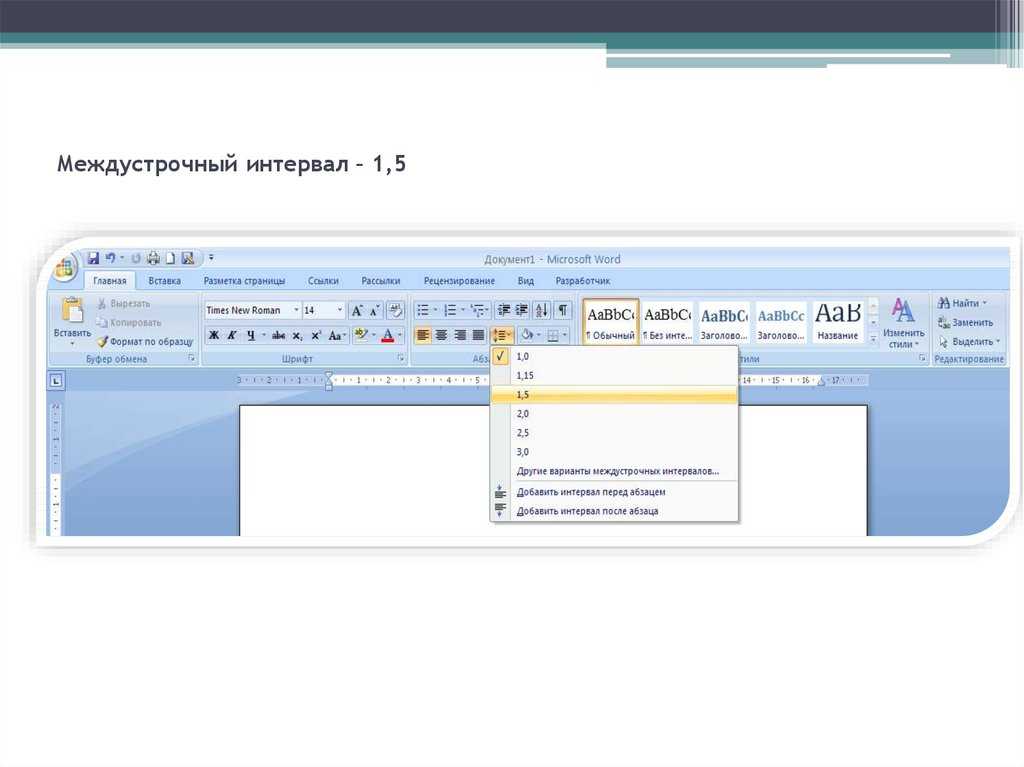The width and height of the screenshot is (1024, 767).
Task: Align text left
Action: tap(423, 336)
